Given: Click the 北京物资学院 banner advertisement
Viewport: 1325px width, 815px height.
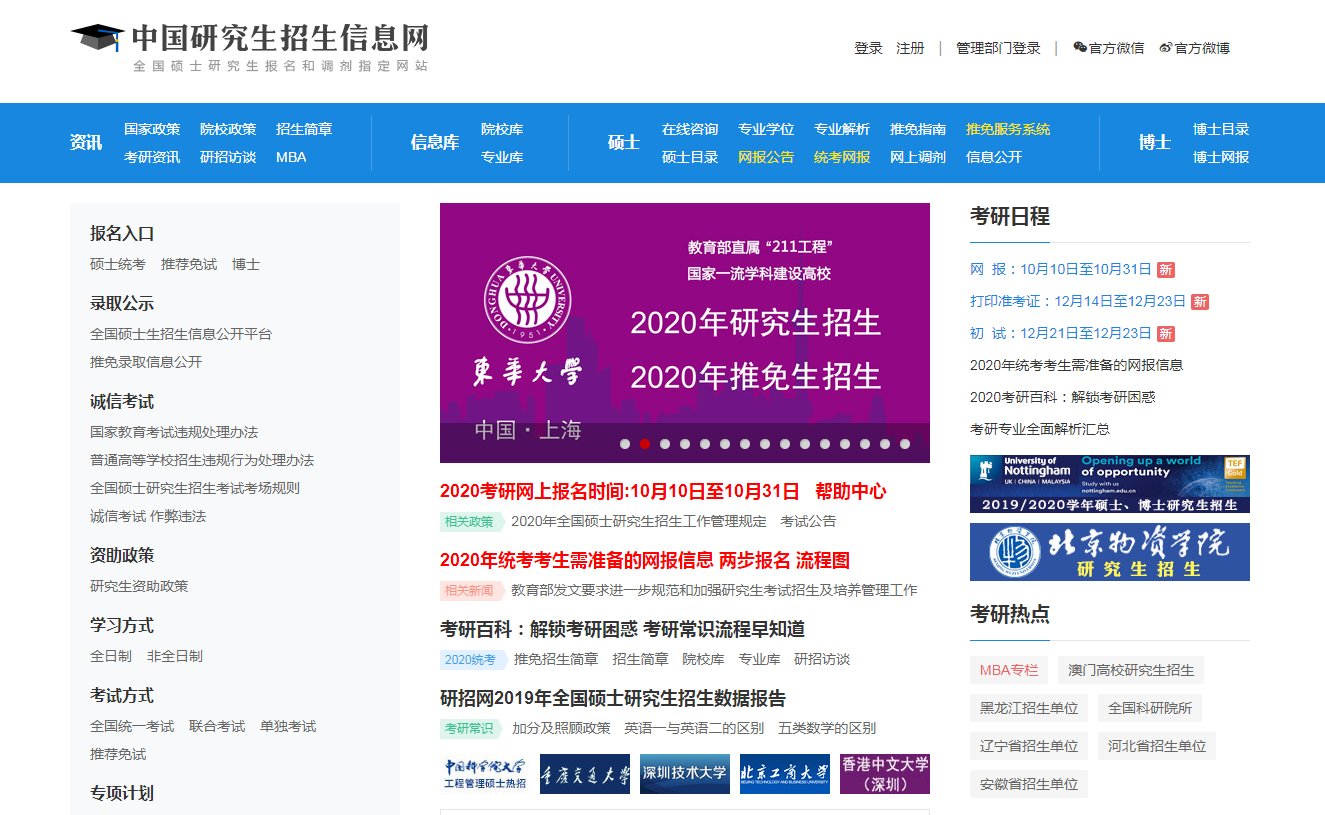Looking at the screenshot, I should [x=1109, y=553].
